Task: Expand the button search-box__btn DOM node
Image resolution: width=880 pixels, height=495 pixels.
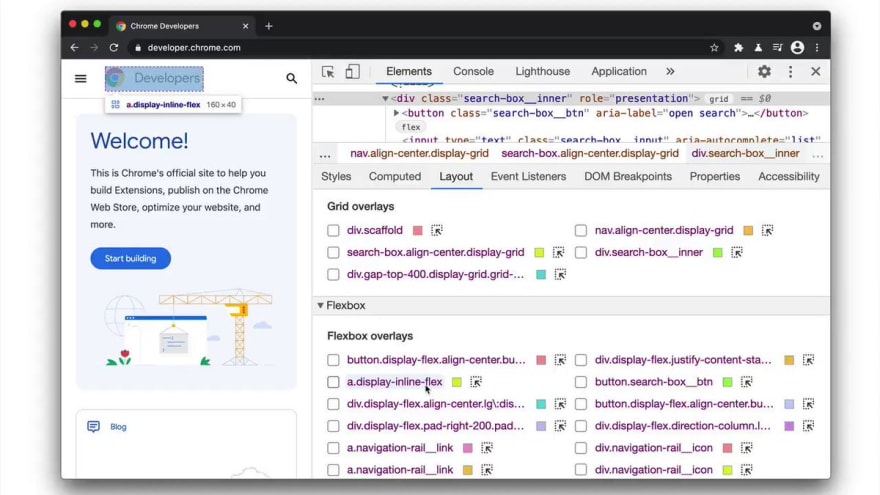Action: (396, 113)
